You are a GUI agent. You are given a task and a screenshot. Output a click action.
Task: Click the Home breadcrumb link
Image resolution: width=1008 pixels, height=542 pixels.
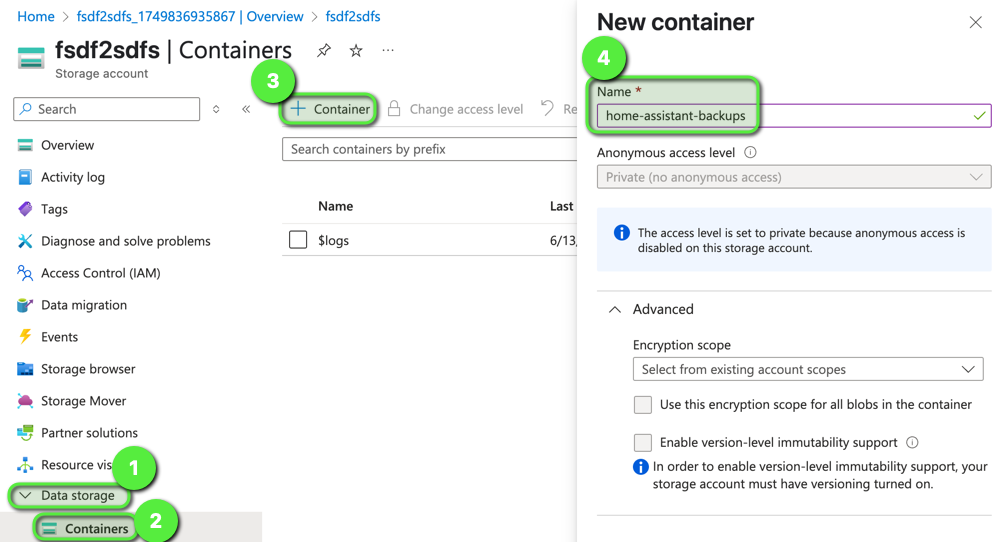(36, 16)
